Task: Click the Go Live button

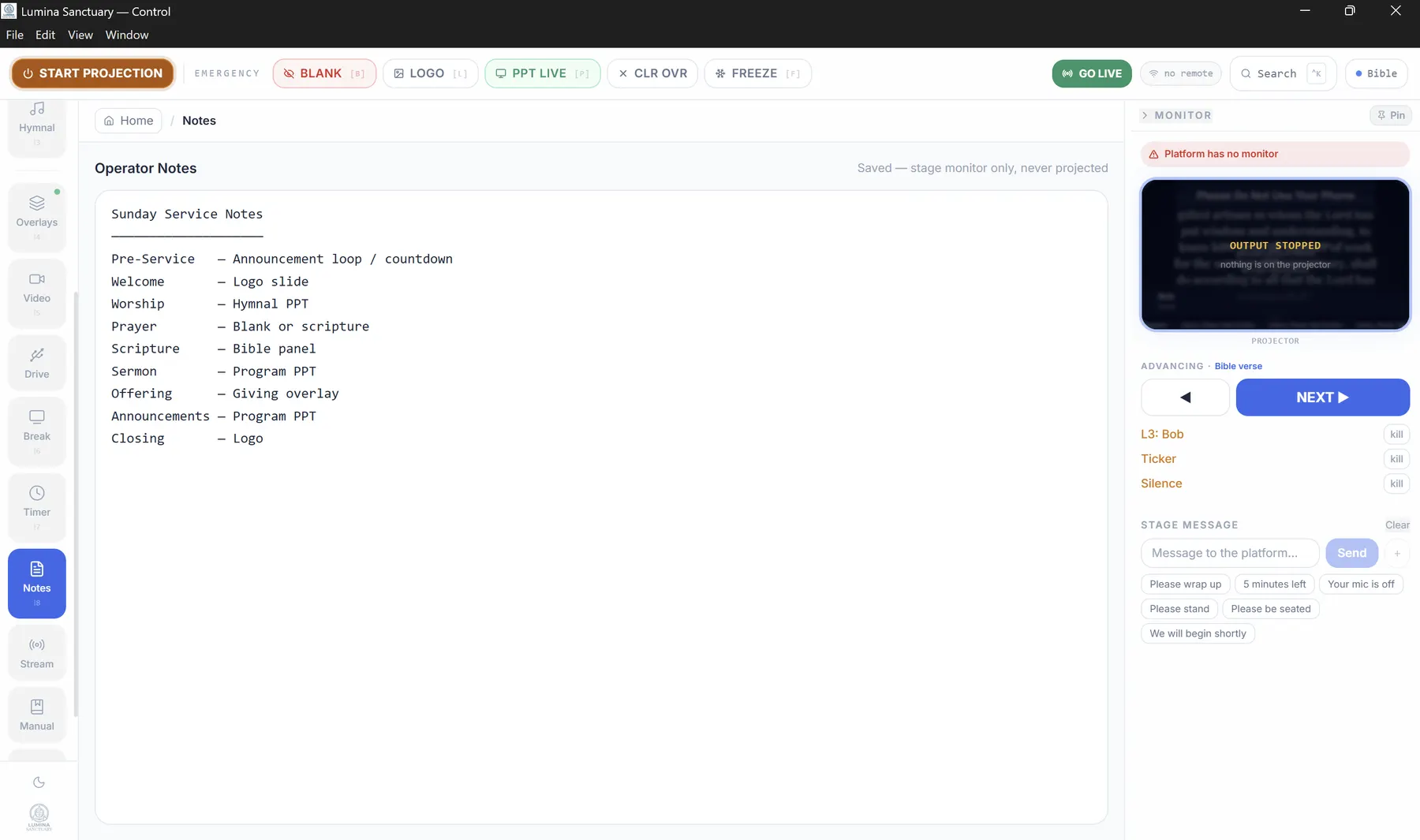Action: coord(1092,73)
